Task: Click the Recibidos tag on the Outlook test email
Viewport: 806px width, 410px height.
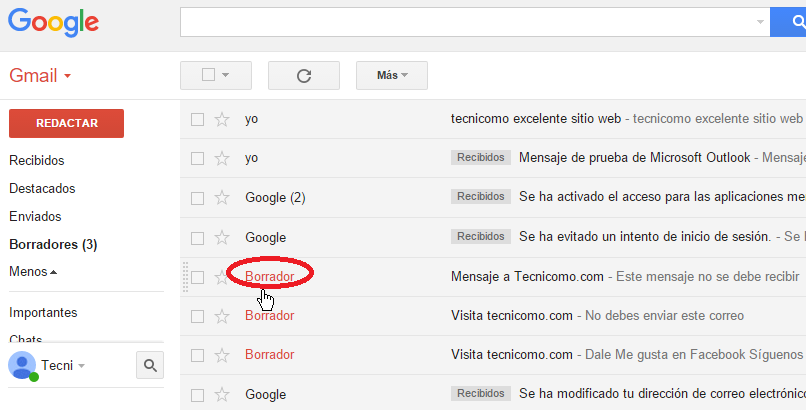Action: [481, 158]
